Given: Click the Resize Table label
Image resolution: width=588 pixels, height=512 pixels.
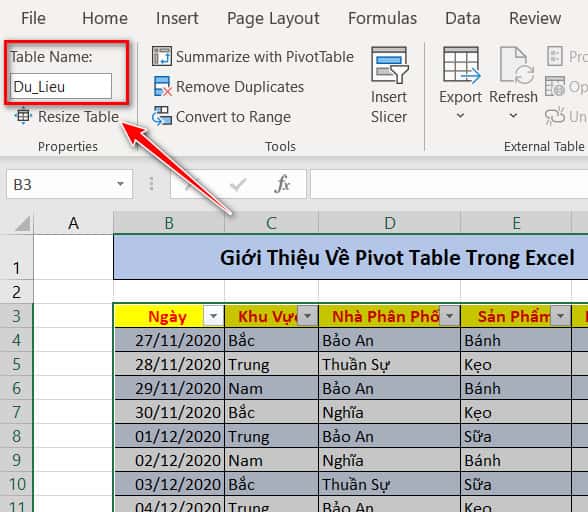Looking at the screenshot, I should click(79, 117).
